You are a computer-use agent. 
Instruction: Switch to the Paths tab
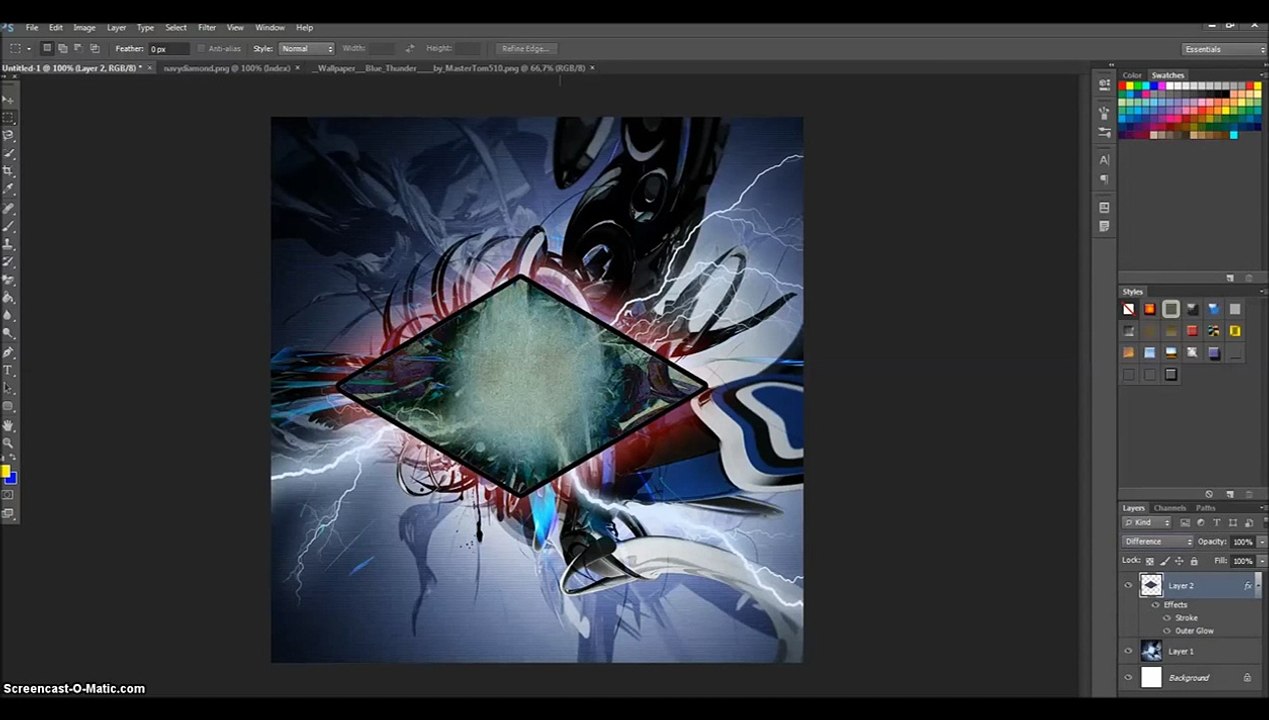(x=1206, y=508)
